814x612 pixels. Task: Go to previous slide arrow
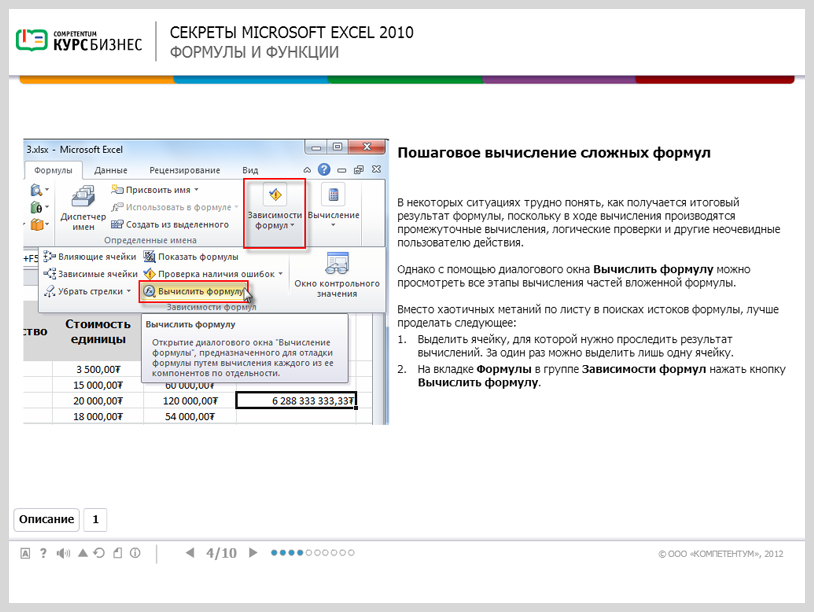[x=190, y=553]
